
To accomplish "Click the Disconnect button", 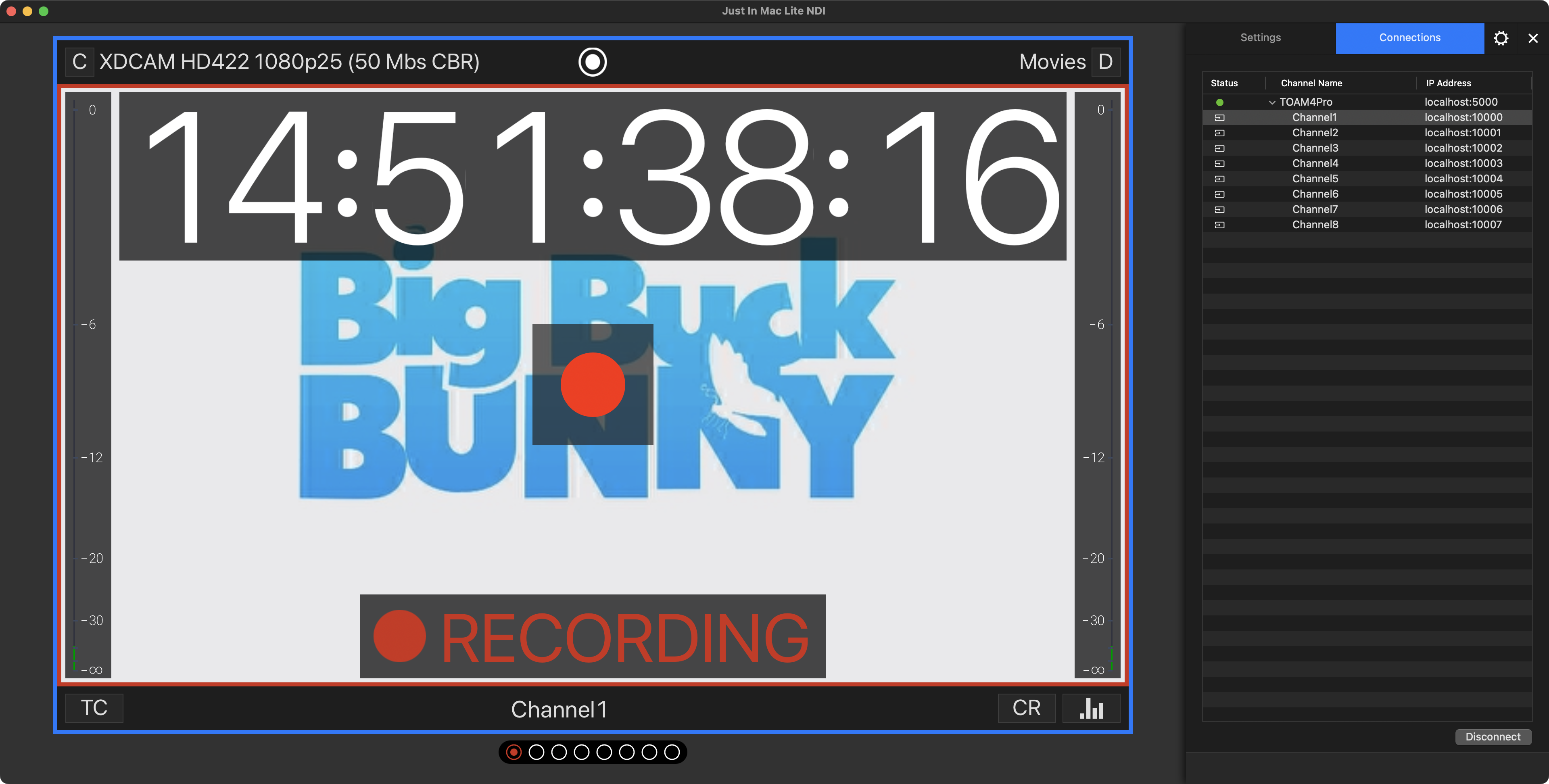I will coord(1493,736).
